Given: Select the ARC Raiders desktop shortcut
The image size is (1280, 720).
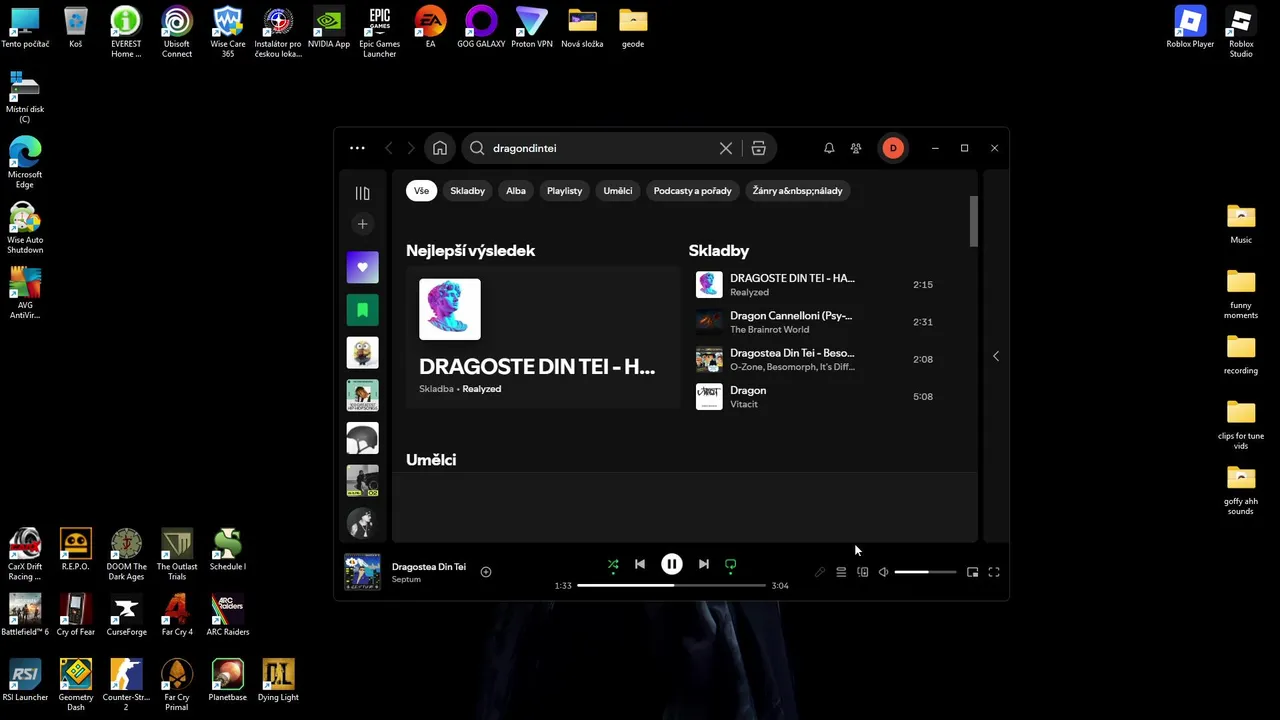Looking at the screenshot, I should [x=228, y=615].
